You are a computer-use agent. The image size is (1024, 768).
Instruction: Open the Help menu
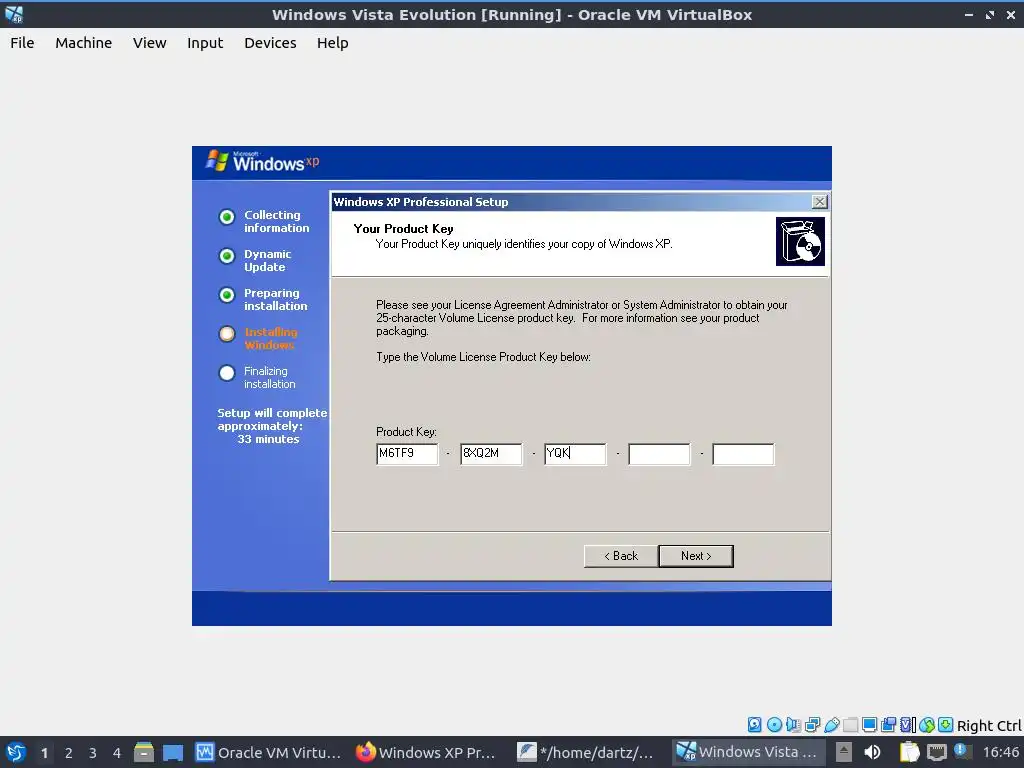coord(332,42)
